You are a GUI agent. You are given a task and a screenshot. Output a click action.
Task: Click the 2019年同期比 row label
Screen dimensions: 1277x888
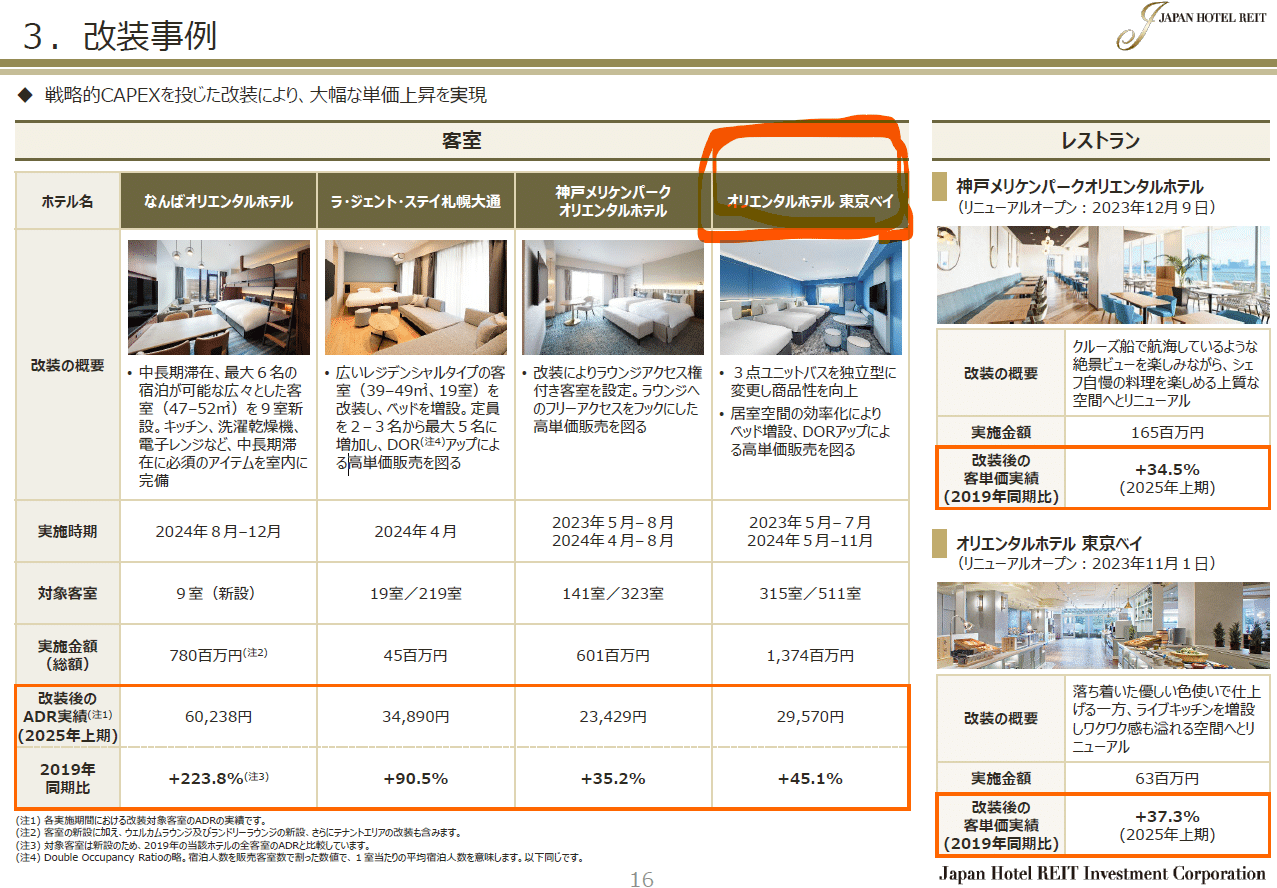tap(67, 778)
